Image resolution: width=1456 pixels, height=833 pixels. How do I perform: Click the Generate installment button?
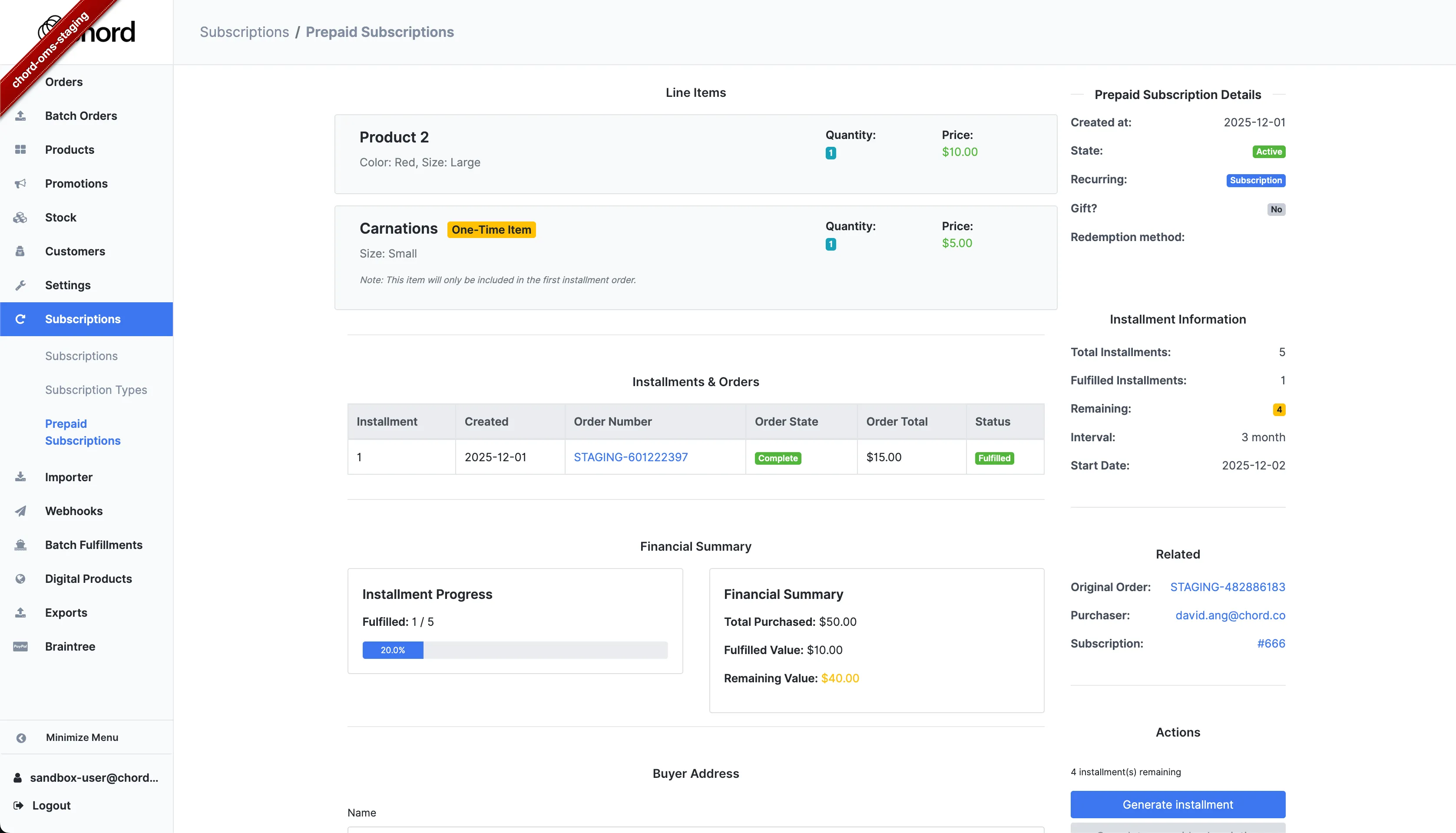[1178, 804]
